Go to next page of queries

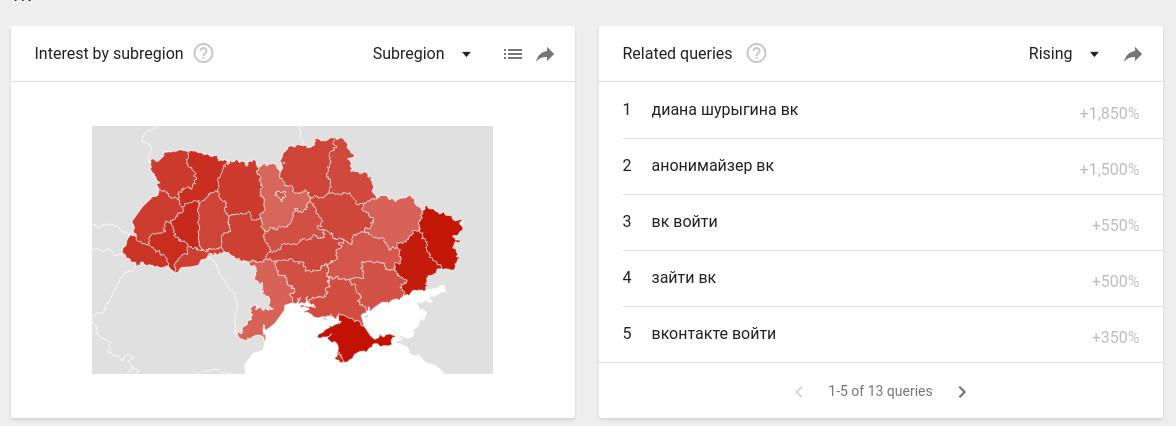pyautogui.click(x=962, y=392)
